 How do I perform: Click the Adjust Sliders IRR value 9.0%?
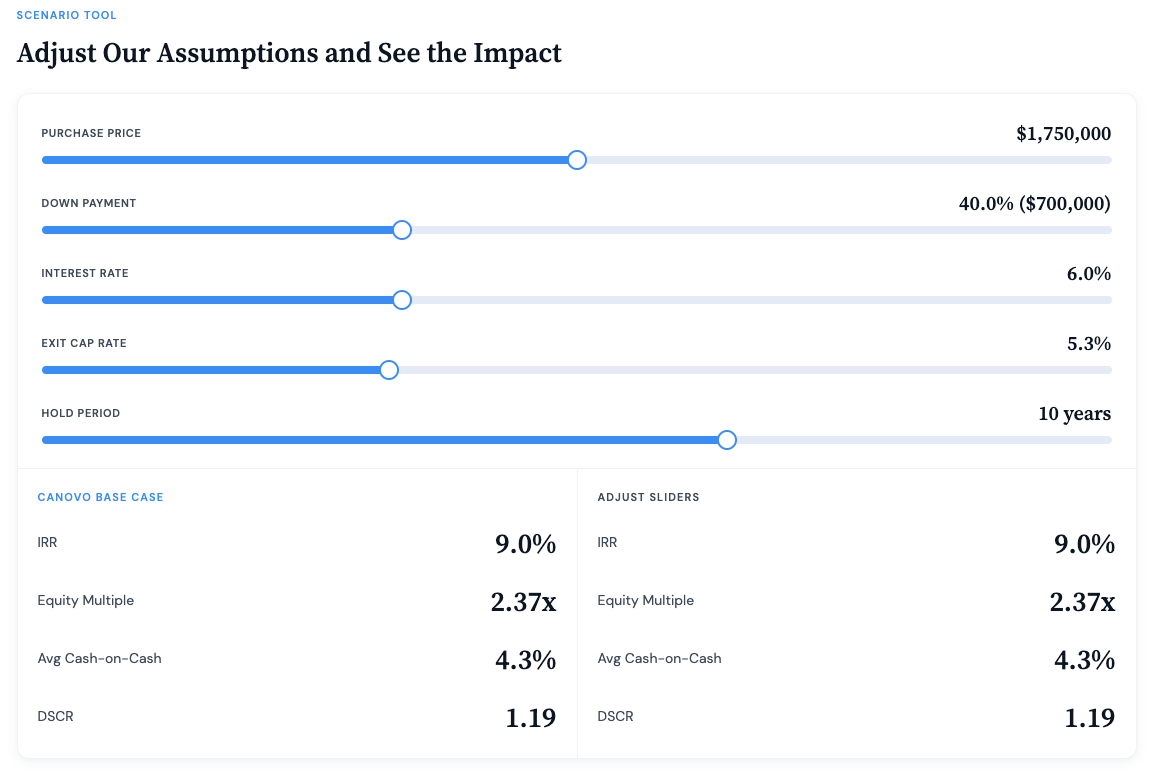[x=1084, y=544]
